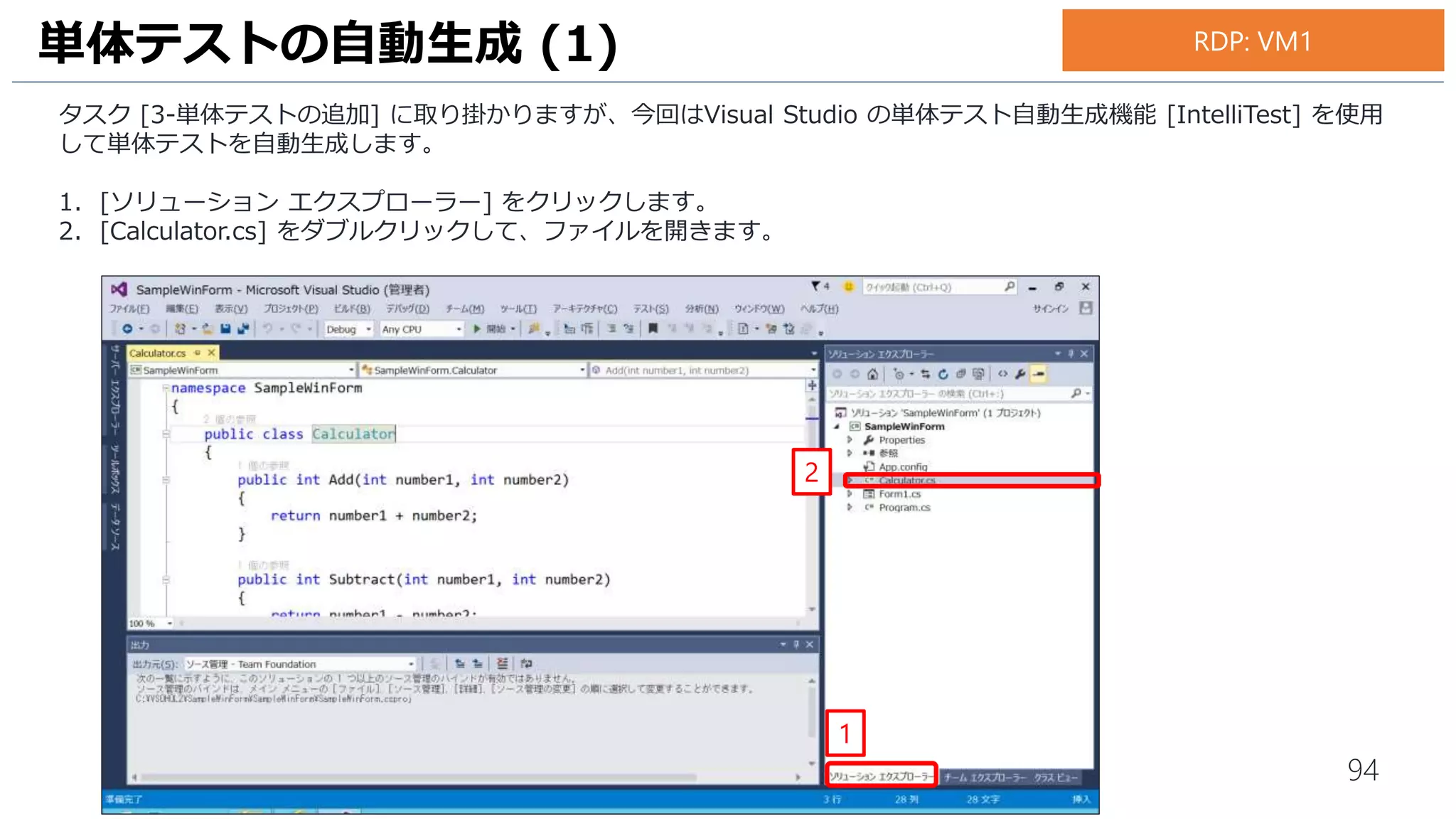Close the Calculator.cs tab
Image resolution: width=1456 pixels, height=819 pixels.
(x=211, y=353)
